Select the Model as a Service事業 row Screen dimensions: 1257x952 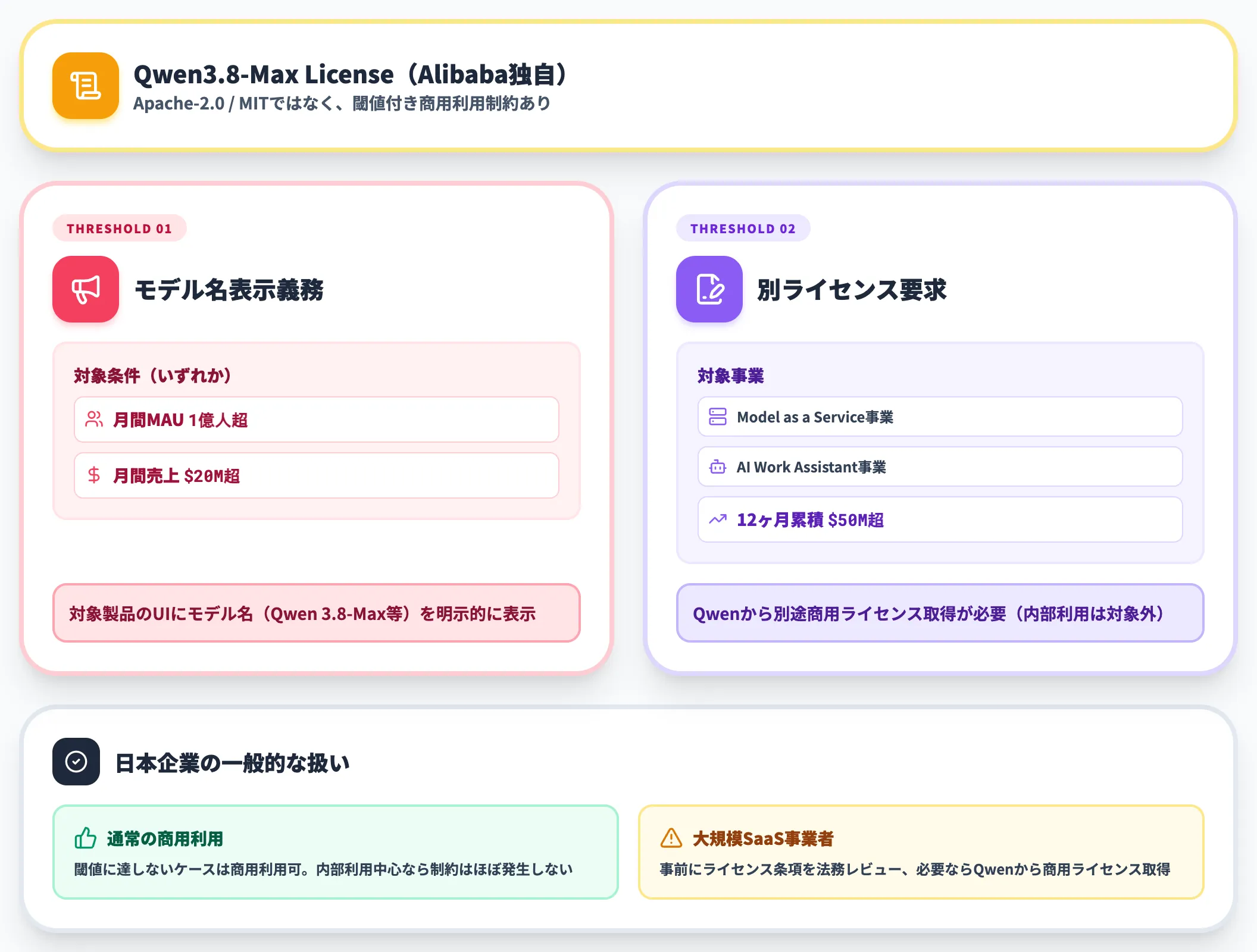(940, 416)
